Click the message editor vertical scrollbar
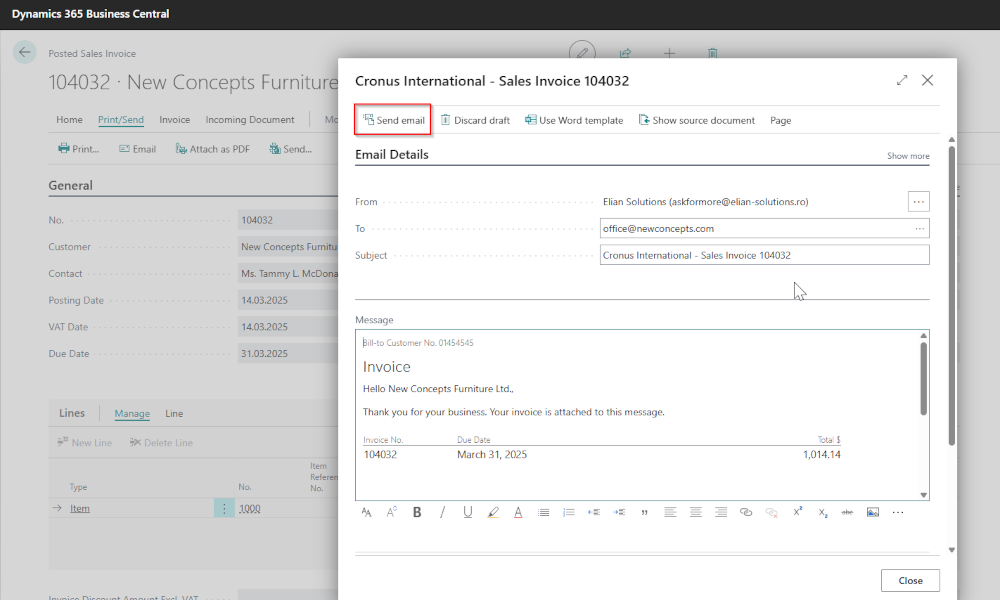 pyautogui.click(x=923, y=379)
